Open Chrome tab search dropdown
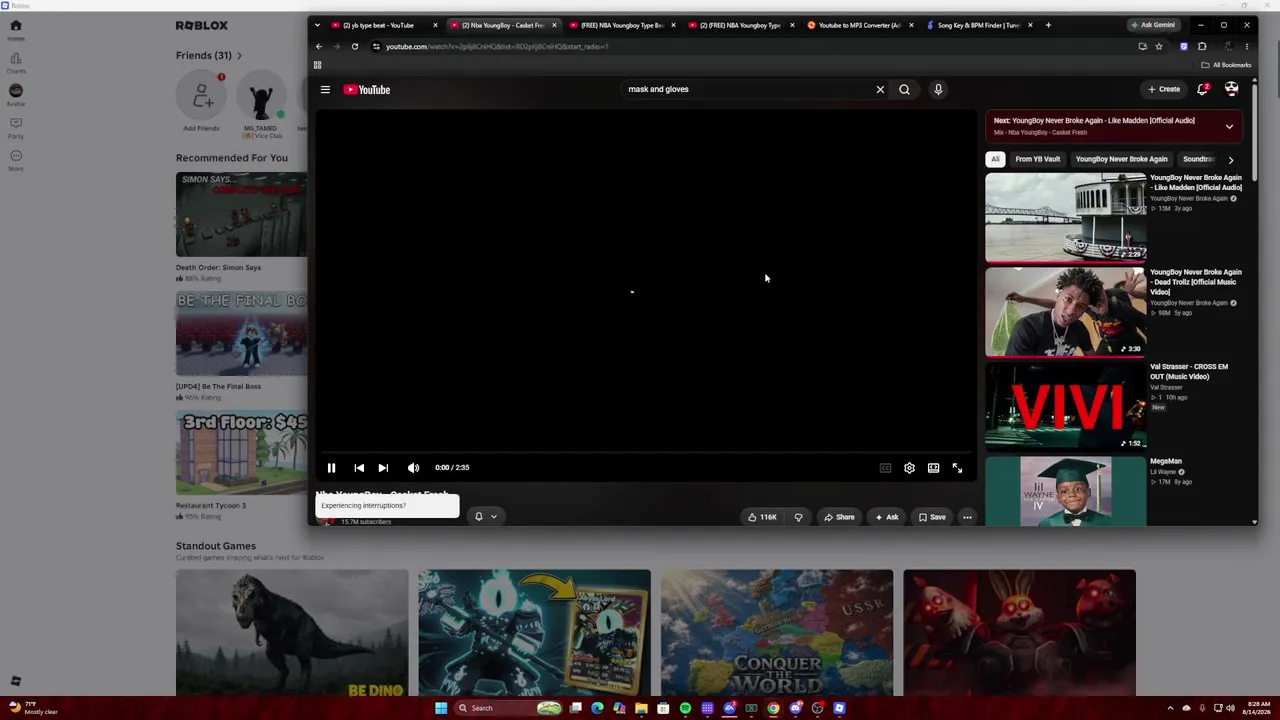The image size is (1280, 720). tap(317, 25)
